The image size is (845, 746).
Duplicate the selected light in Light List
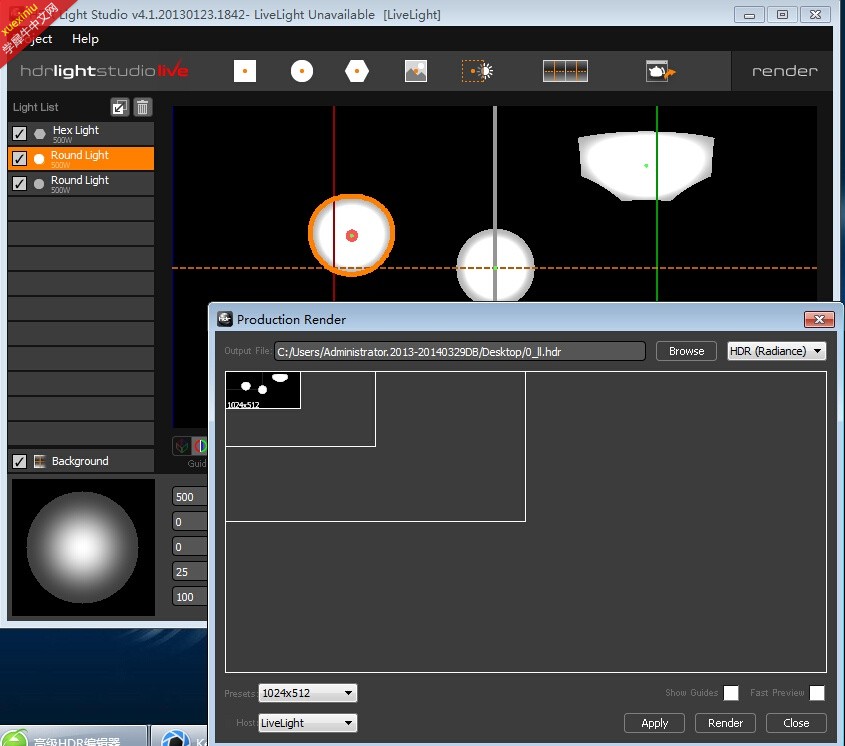tap(120, 107)
